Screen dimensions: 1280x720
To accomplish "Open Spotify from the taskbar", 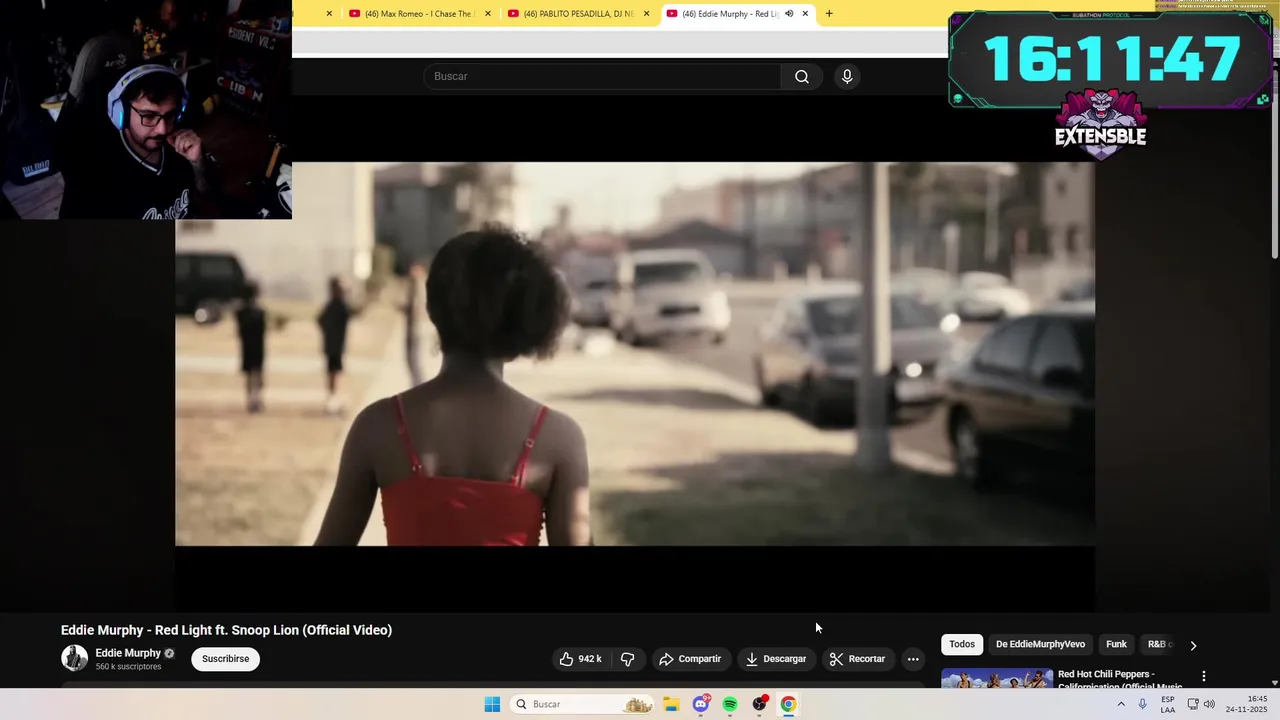I will point(730,704).
